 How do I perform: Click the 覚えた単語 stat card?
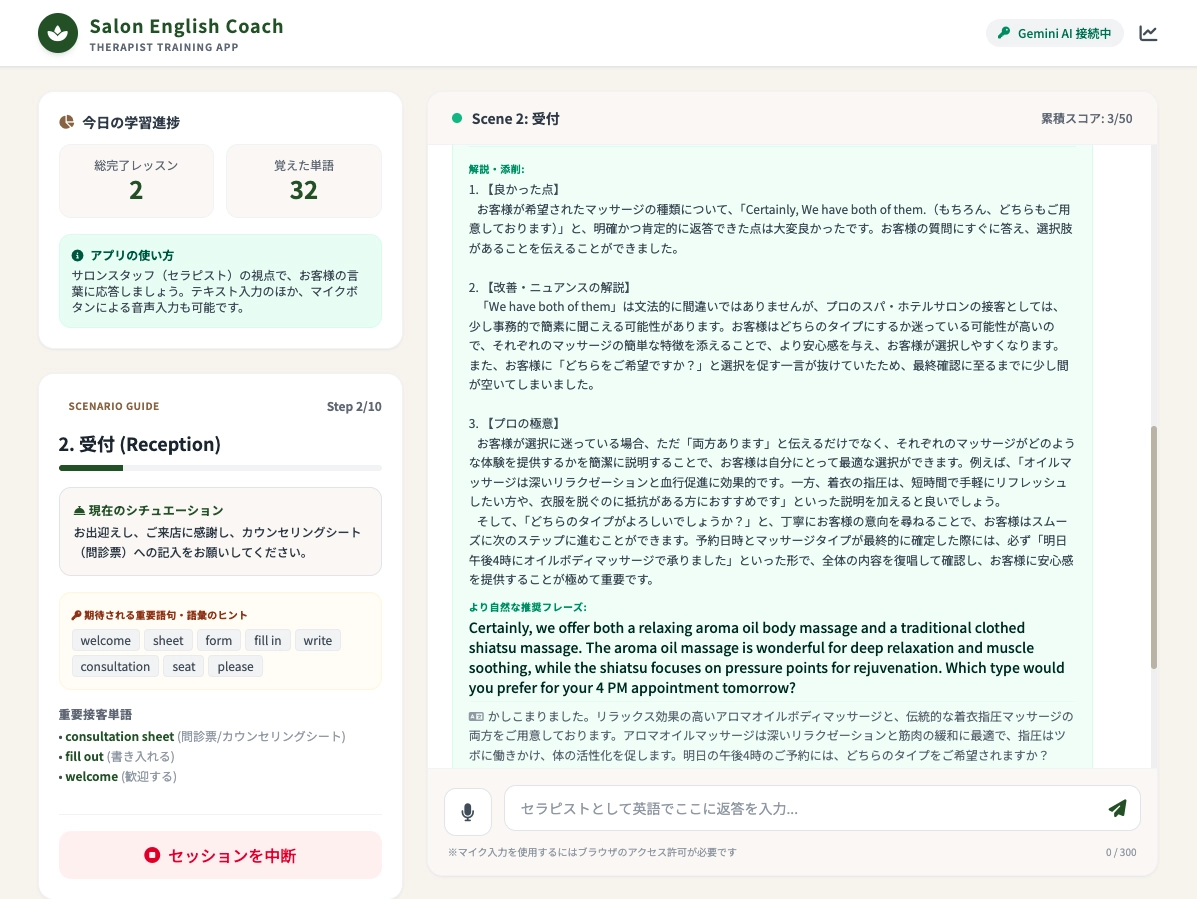[x=304, y=181]
